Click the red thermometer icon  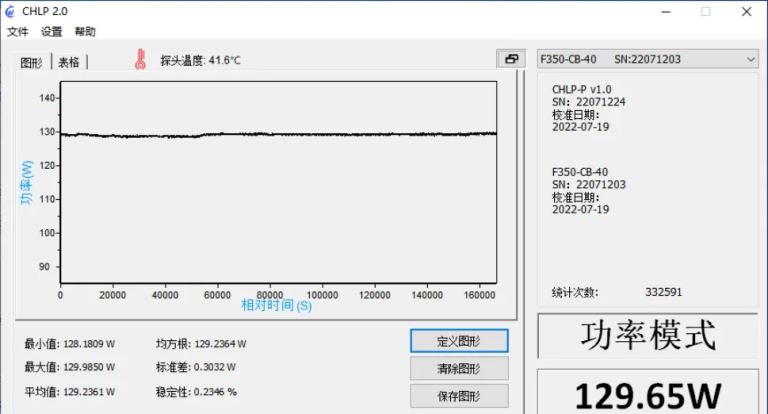pos(140,59)
